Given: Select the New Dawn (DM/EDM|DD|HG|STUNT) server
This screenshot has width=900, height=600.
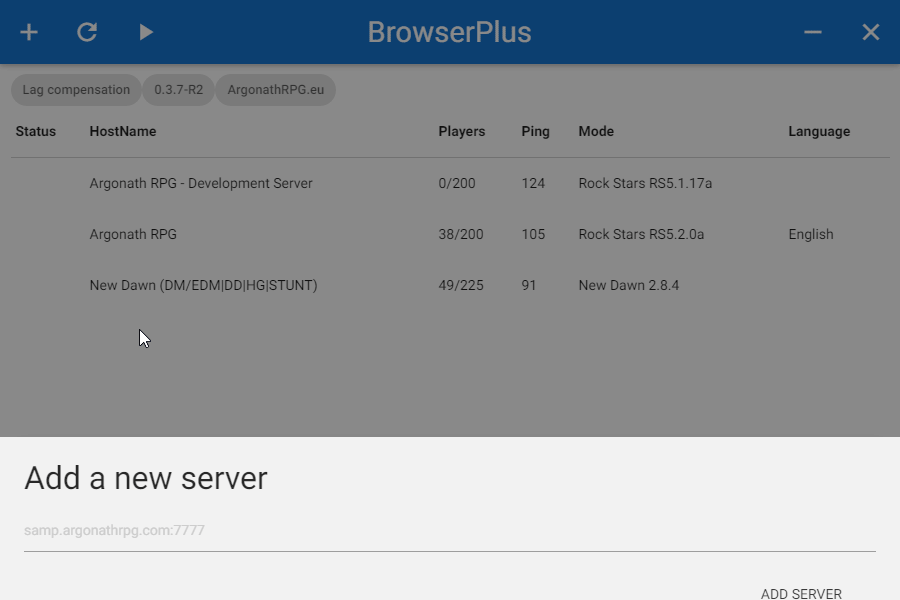Looking at the screenshot, I should click(450, 285).
